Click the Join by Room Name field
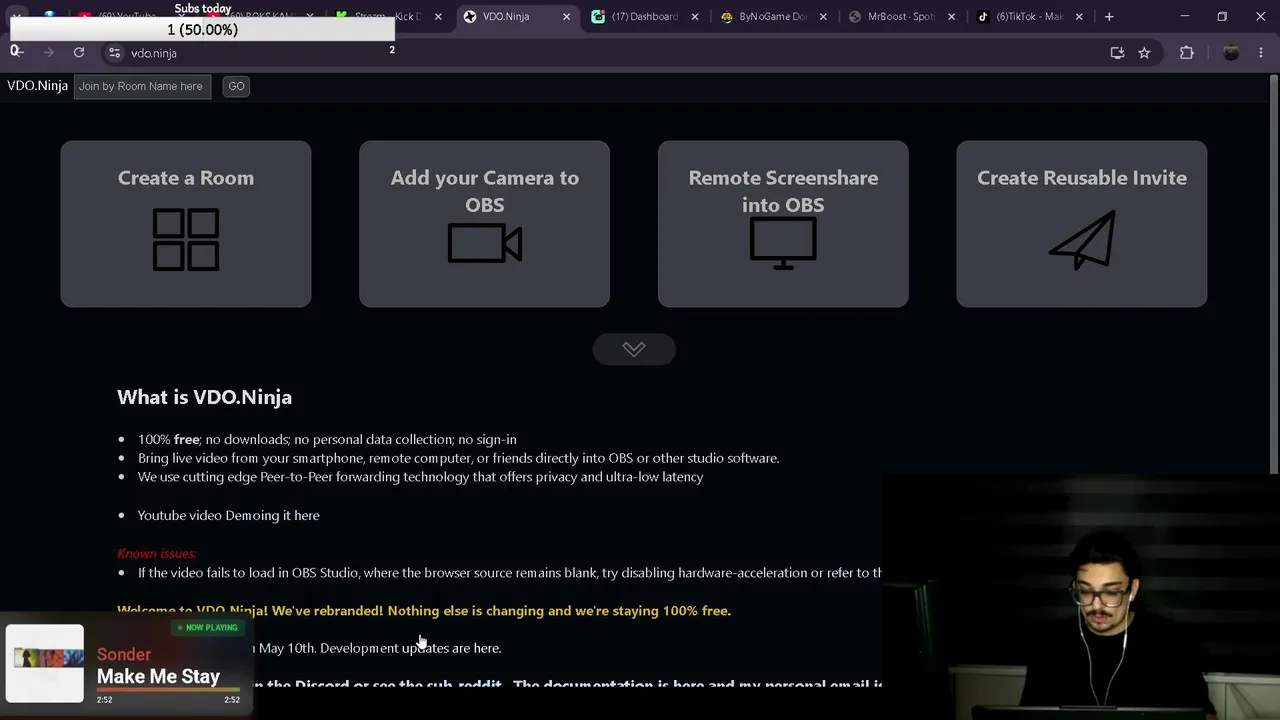 coord(142,86)
